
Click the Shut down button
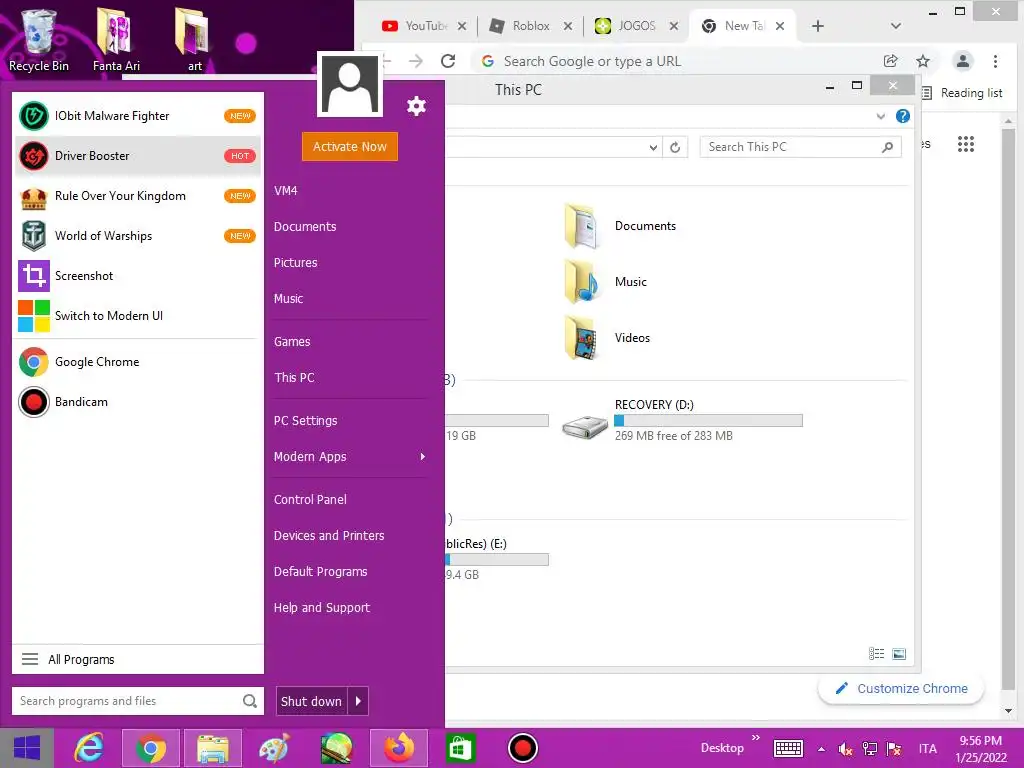point(312,701)
